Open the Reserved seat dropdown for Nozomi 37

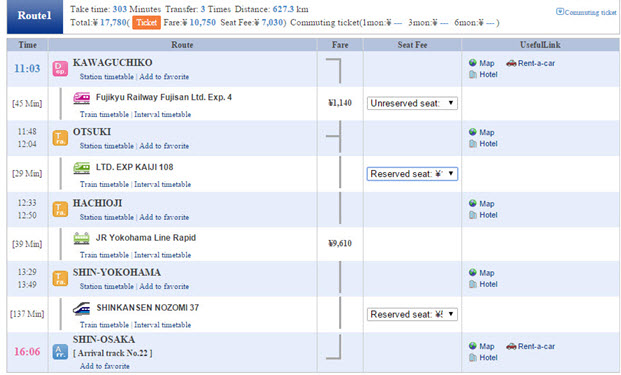[412, 314]
